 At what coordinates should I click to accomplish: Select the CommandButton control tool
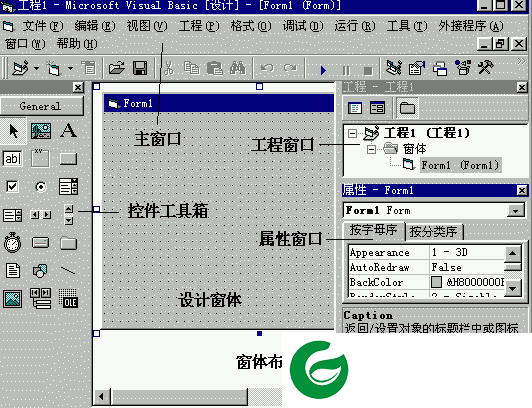pos(69,159)
